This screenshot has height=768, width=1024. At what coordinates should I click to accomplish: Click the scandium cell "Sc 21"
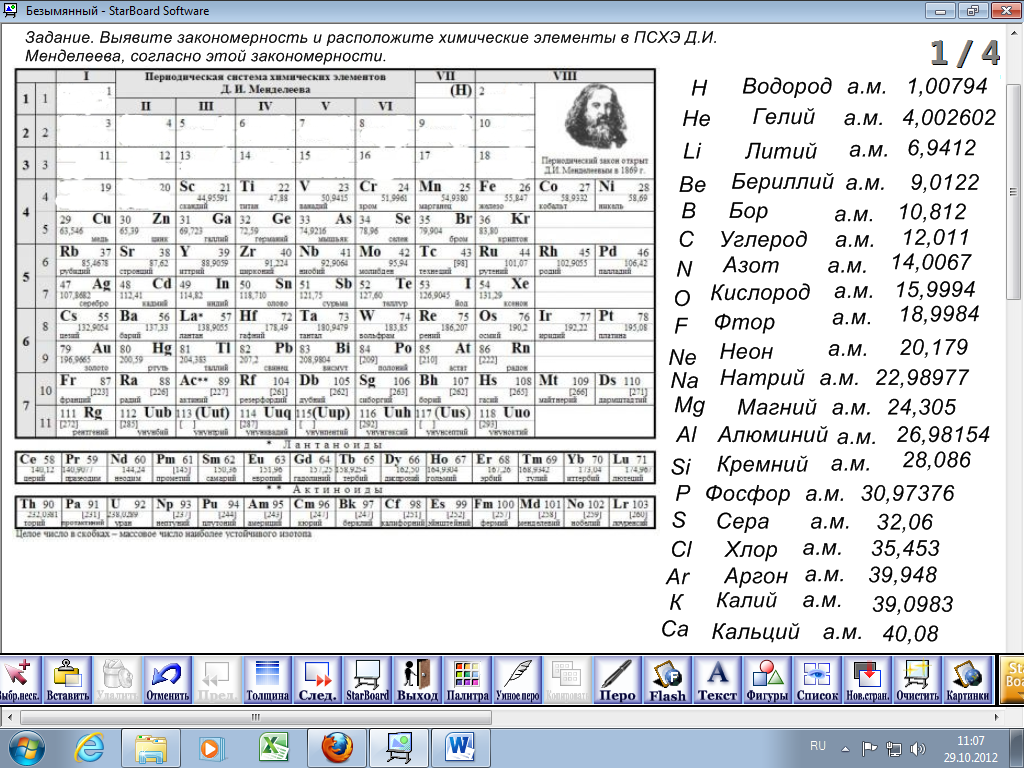[x=205, y=195]
